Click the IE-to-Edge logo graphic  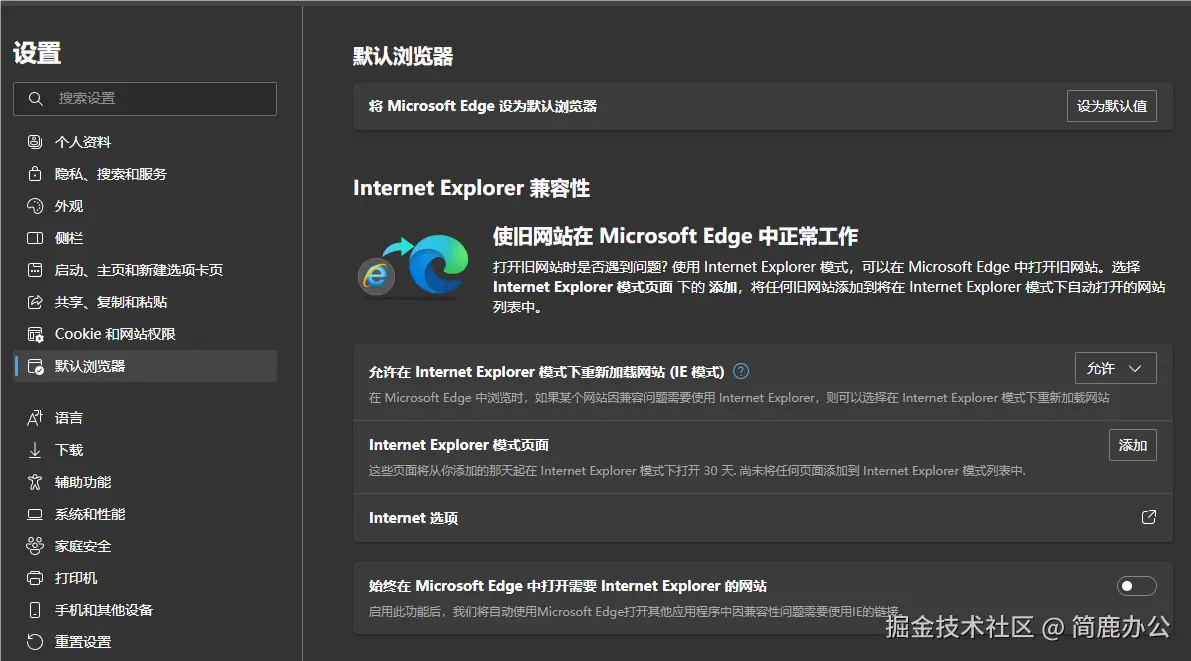413,265
